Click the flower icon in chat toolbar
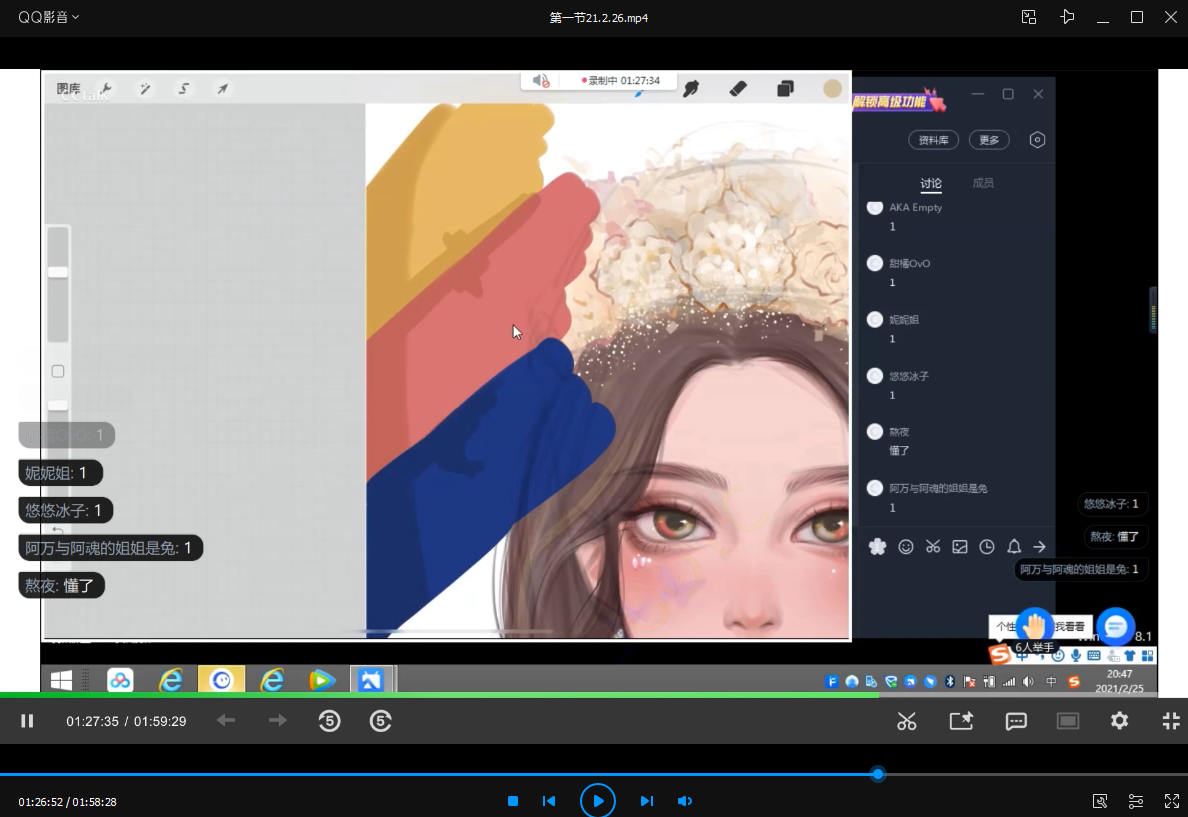The height and width of the screenshot is (817, 1188). click(877, 546)
